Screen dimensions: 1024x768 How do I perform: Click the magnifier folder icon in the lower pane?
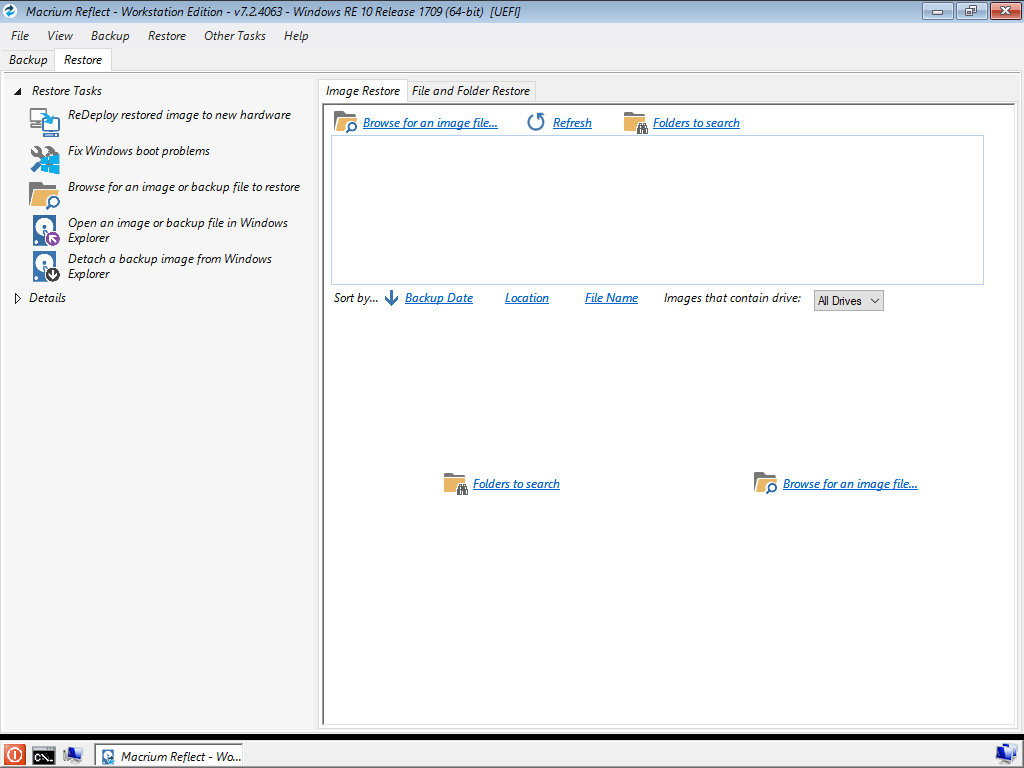point(765,483)
